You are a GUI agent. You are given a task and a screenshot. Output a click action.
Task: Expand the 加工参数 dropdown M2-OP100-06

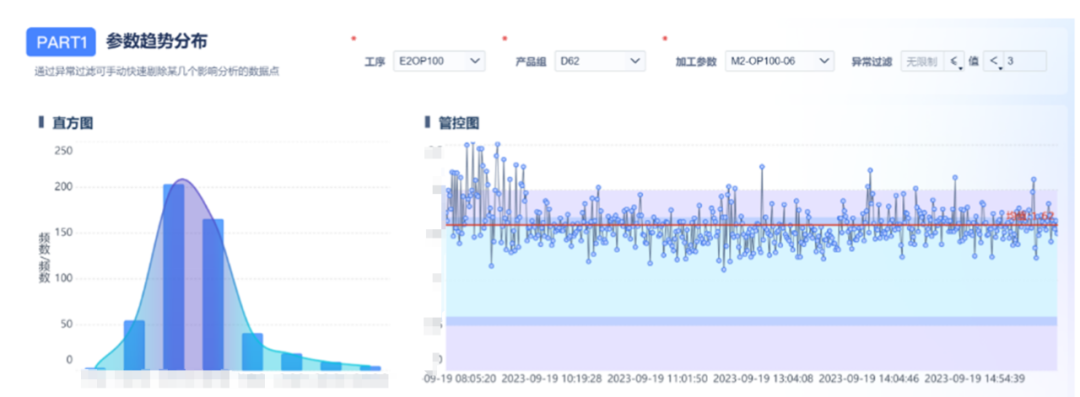tap(780, 61)
